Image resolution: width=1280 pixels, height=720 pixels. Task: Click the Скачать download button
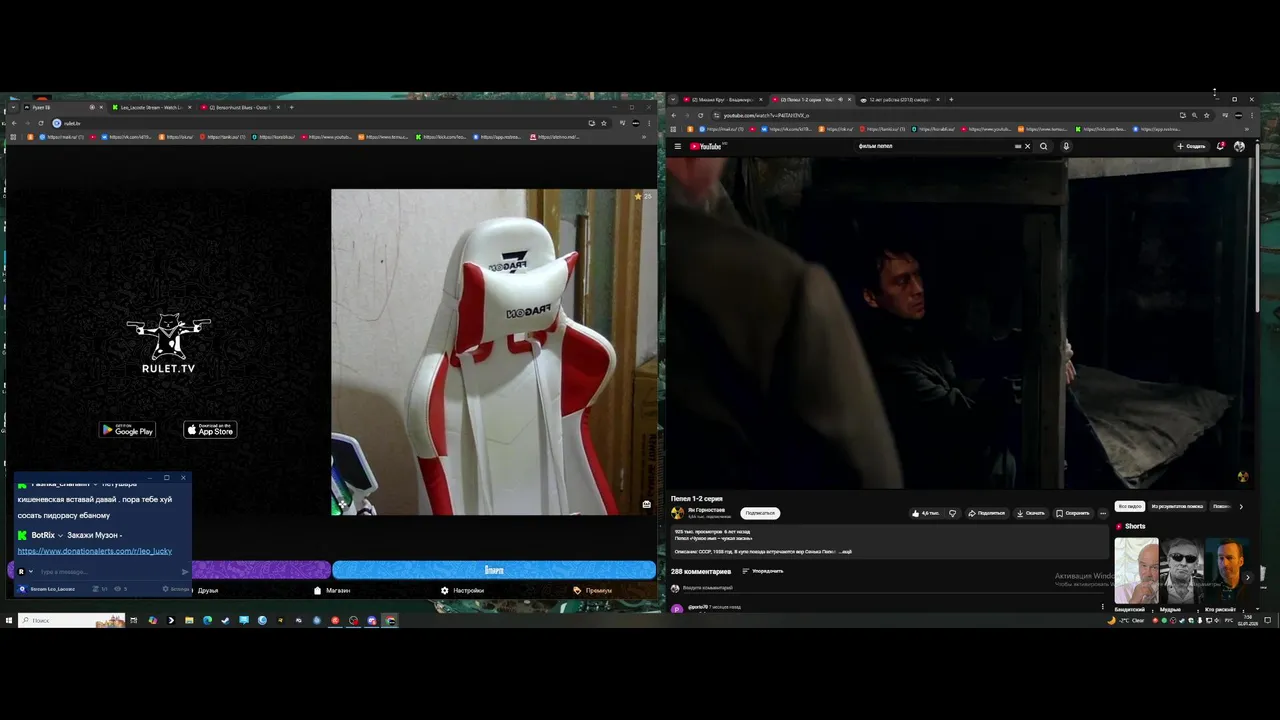pos(1030,513)
